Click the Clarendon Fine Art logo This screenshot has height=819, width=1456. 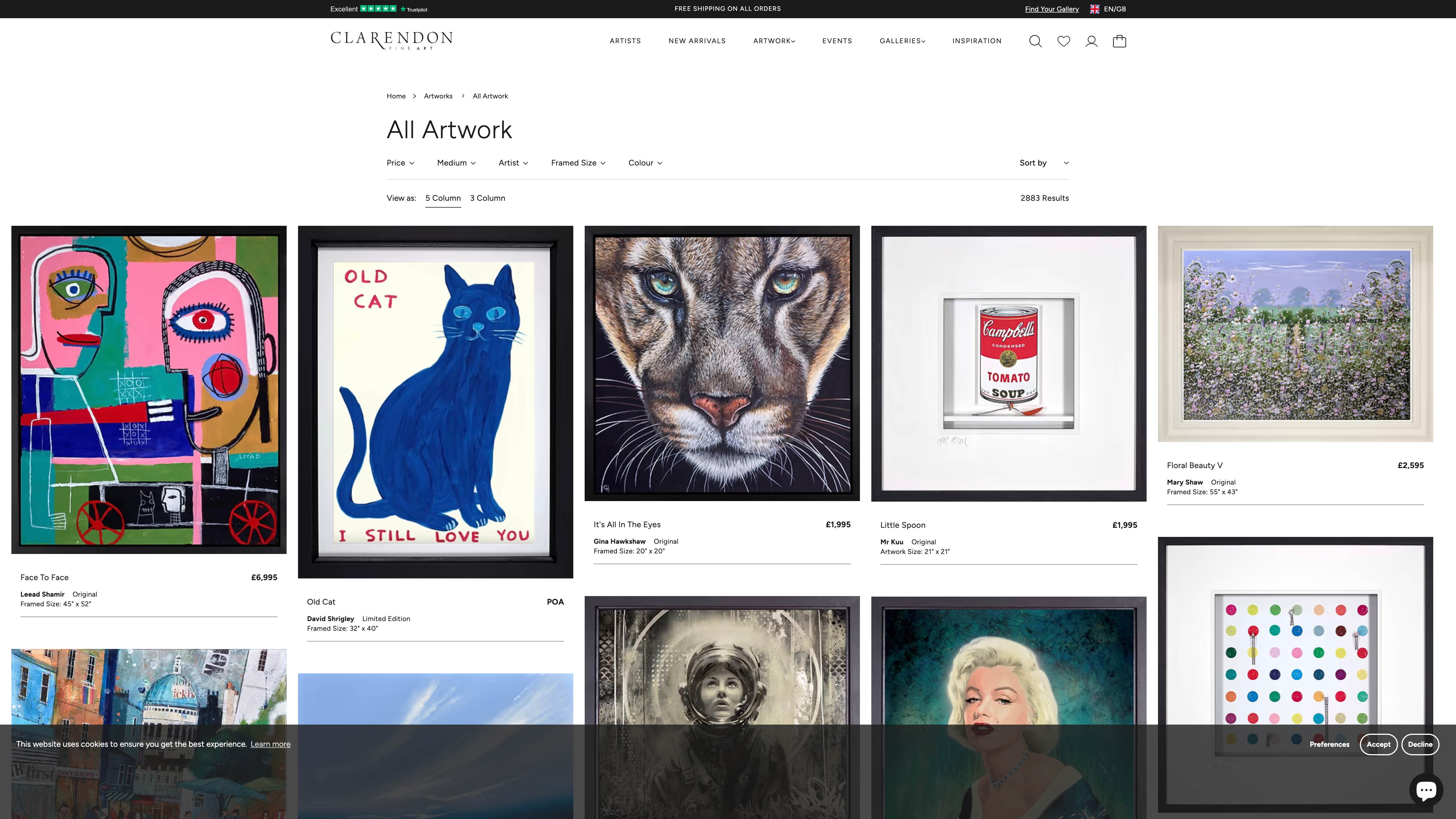coord(391,40)
